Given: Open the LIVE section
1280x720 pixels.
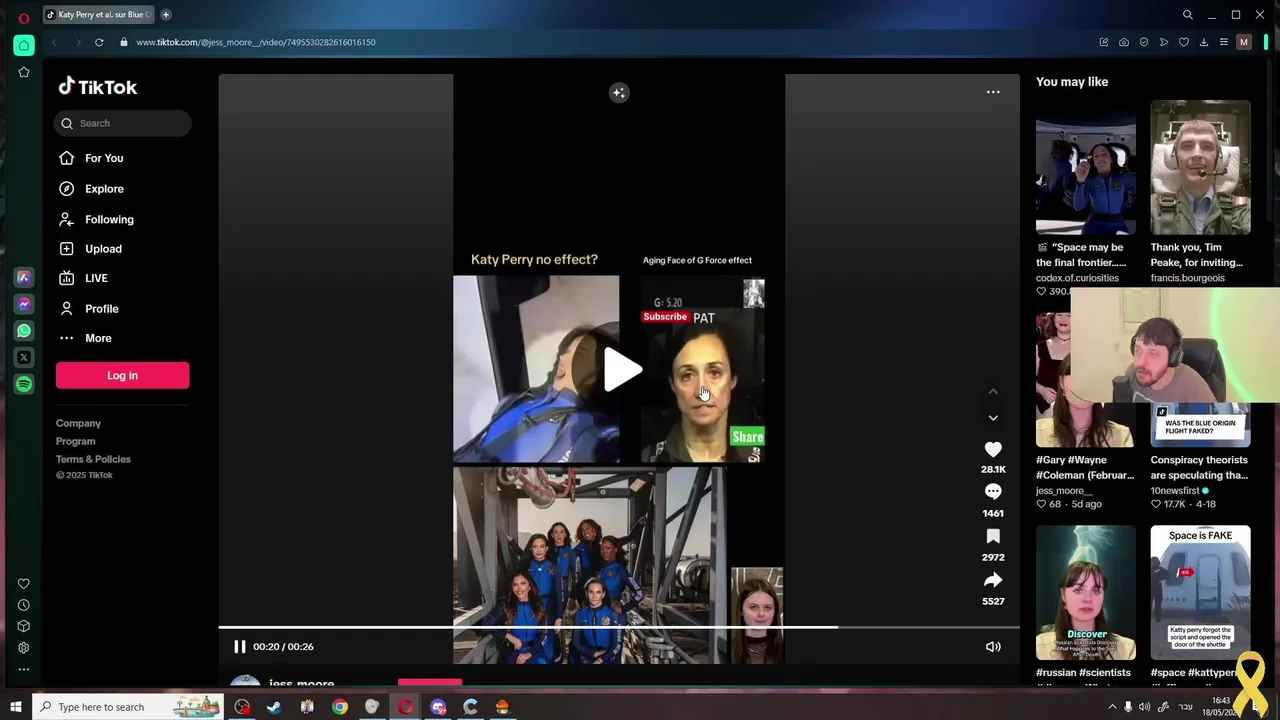Looking at the screenshot, I should 96,278.
